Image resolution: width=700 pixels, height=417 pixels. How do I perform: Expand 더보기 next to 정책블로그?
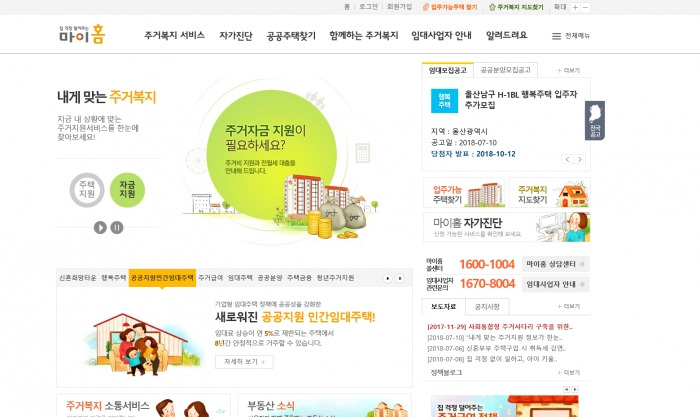568,372
